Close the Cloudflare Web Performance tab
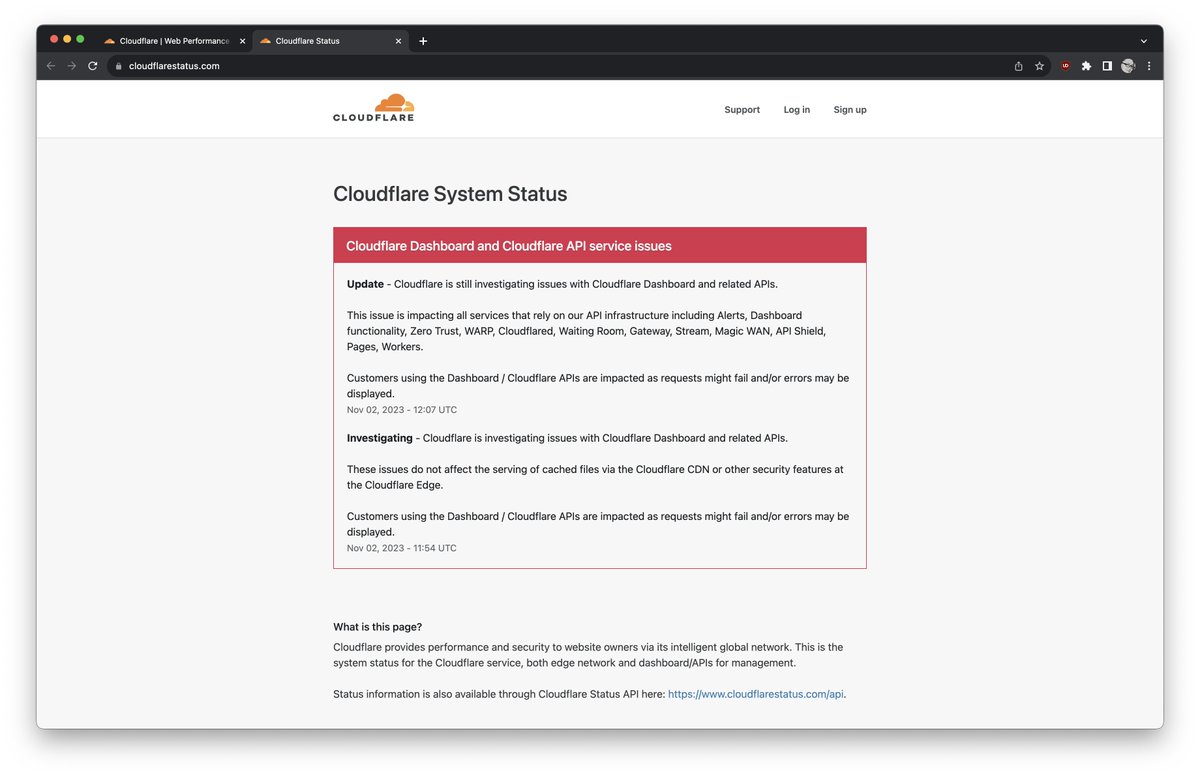 (x=242, y=41)
